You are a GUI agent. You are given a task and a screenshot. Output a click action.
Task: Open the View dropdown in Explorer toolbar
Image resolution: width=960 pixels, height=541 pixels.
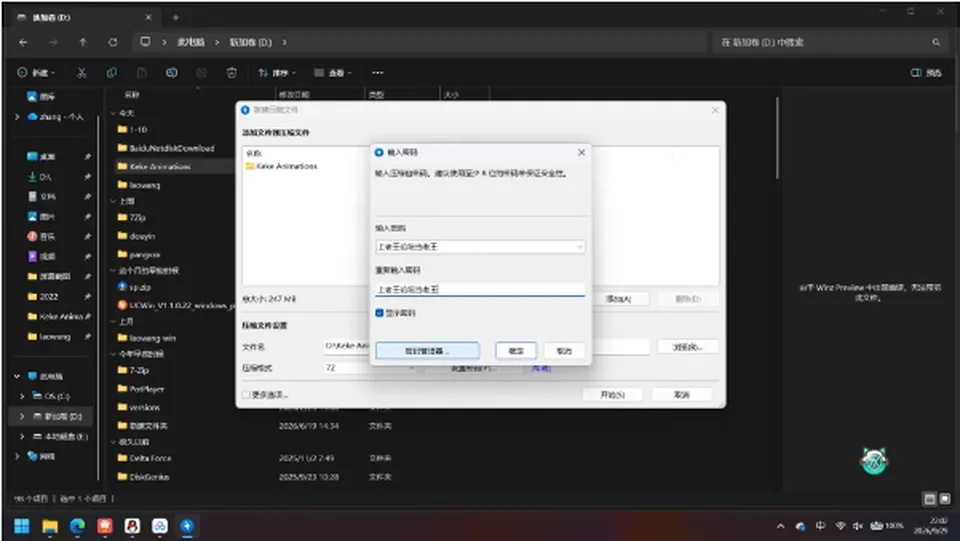(x=333, y=73)
